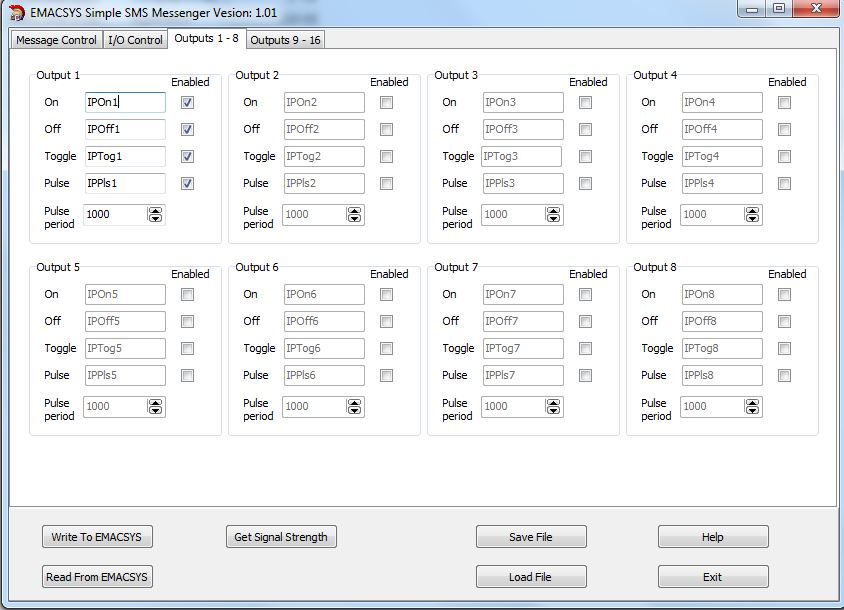The width and height of the screenshot is (844, 610).
Task: Click the Output 4 pulse period spinner
Action: click(x=752, y=214)
